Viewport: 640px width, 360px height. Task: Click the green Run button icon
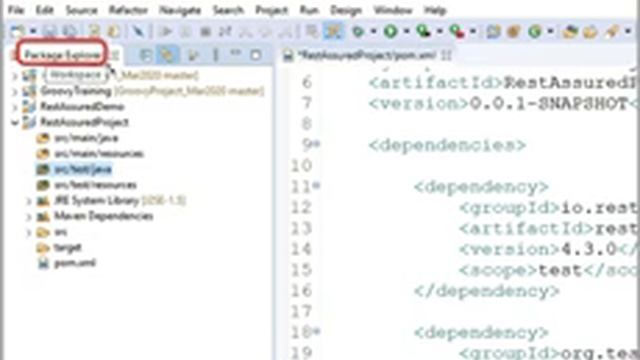391,31
